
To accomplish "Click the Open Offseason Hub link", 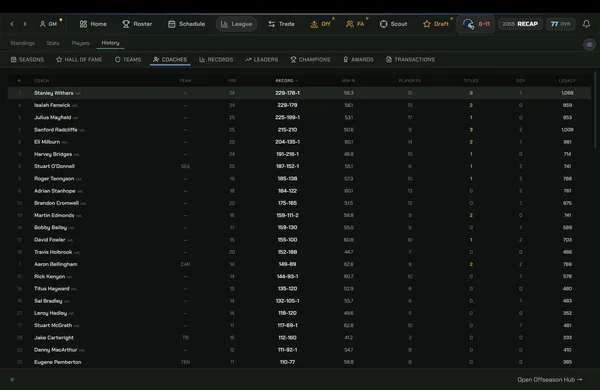I will [549, 380].
